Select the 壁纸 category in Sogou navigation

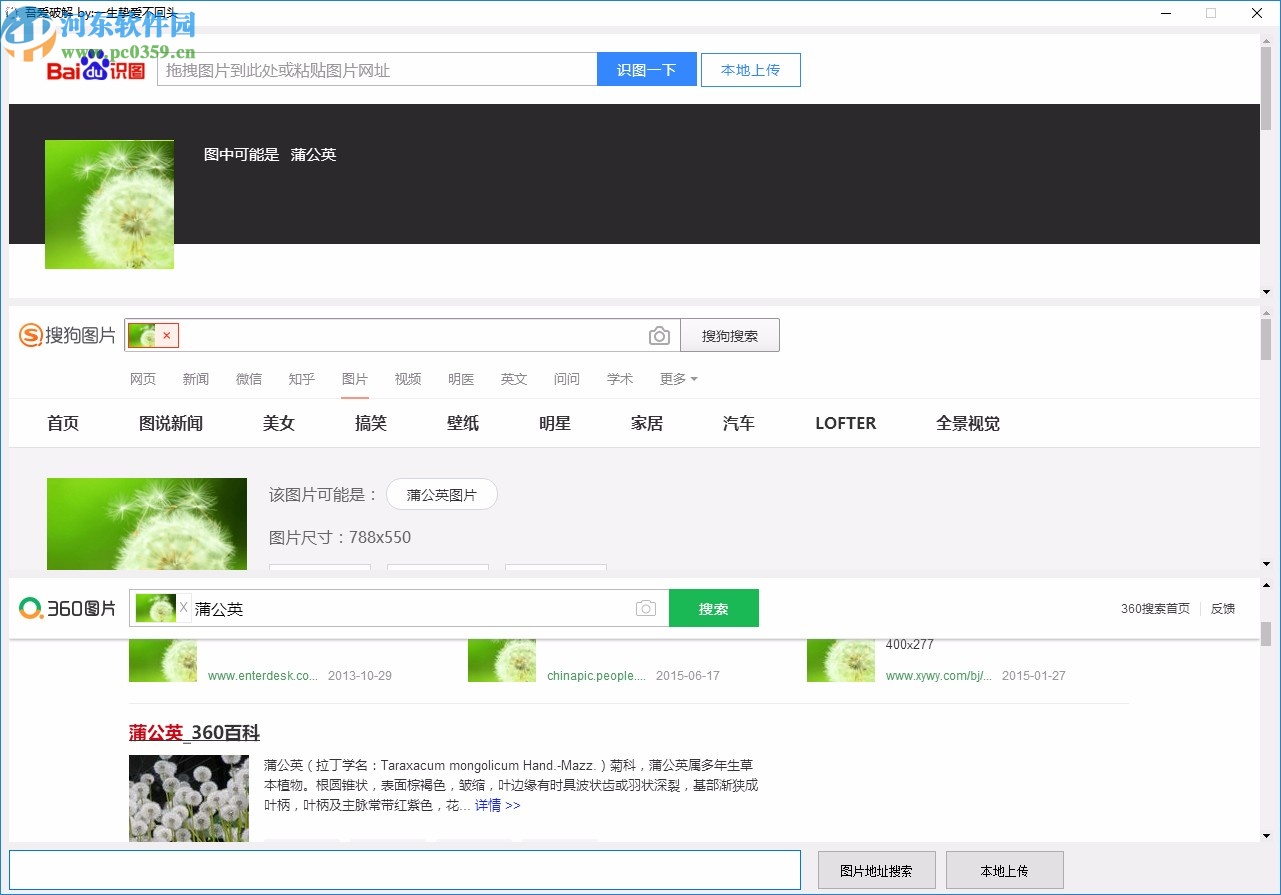(462, 423)
